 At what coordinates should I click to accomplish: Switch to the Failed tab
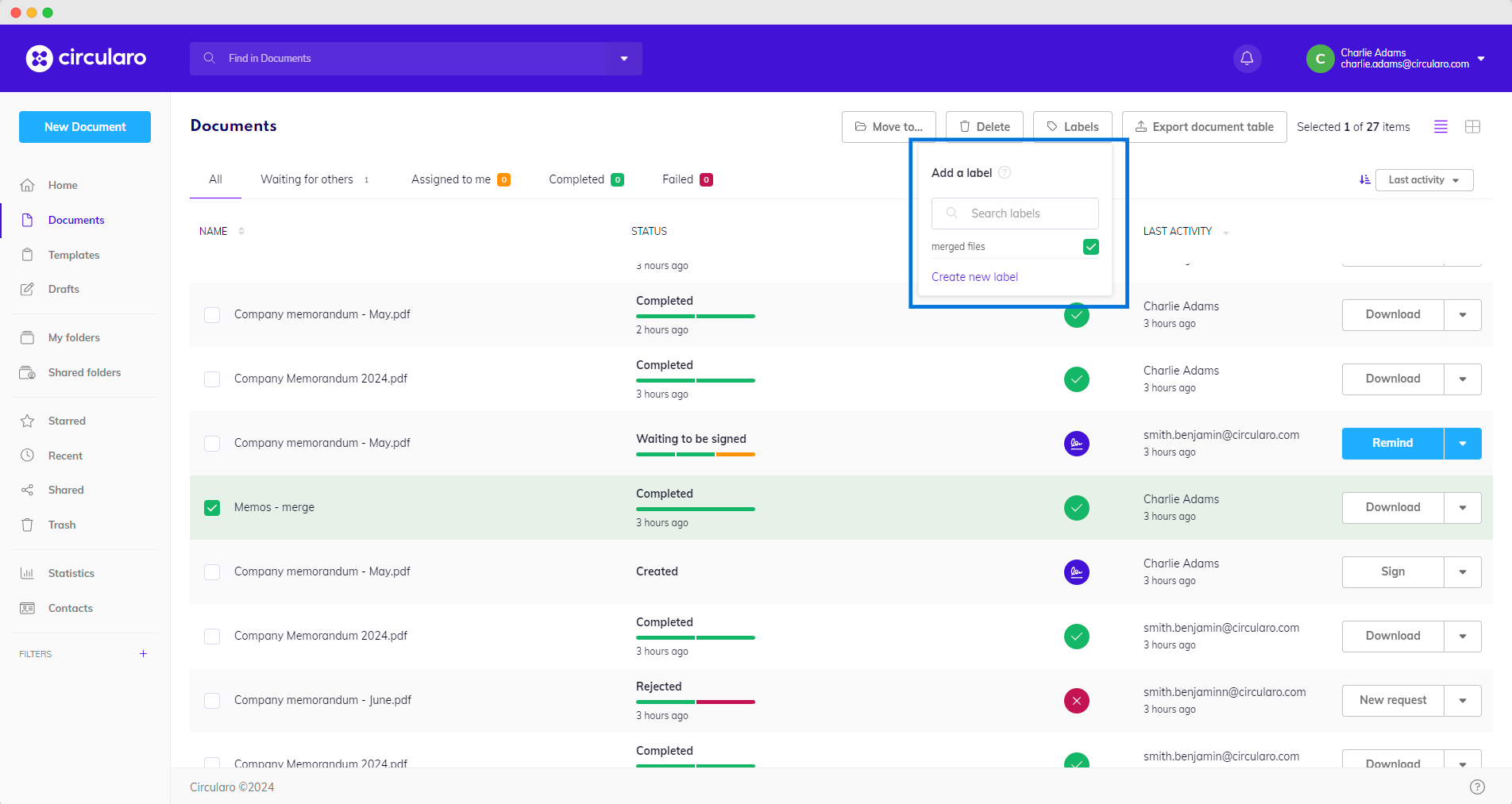(688, 179)
